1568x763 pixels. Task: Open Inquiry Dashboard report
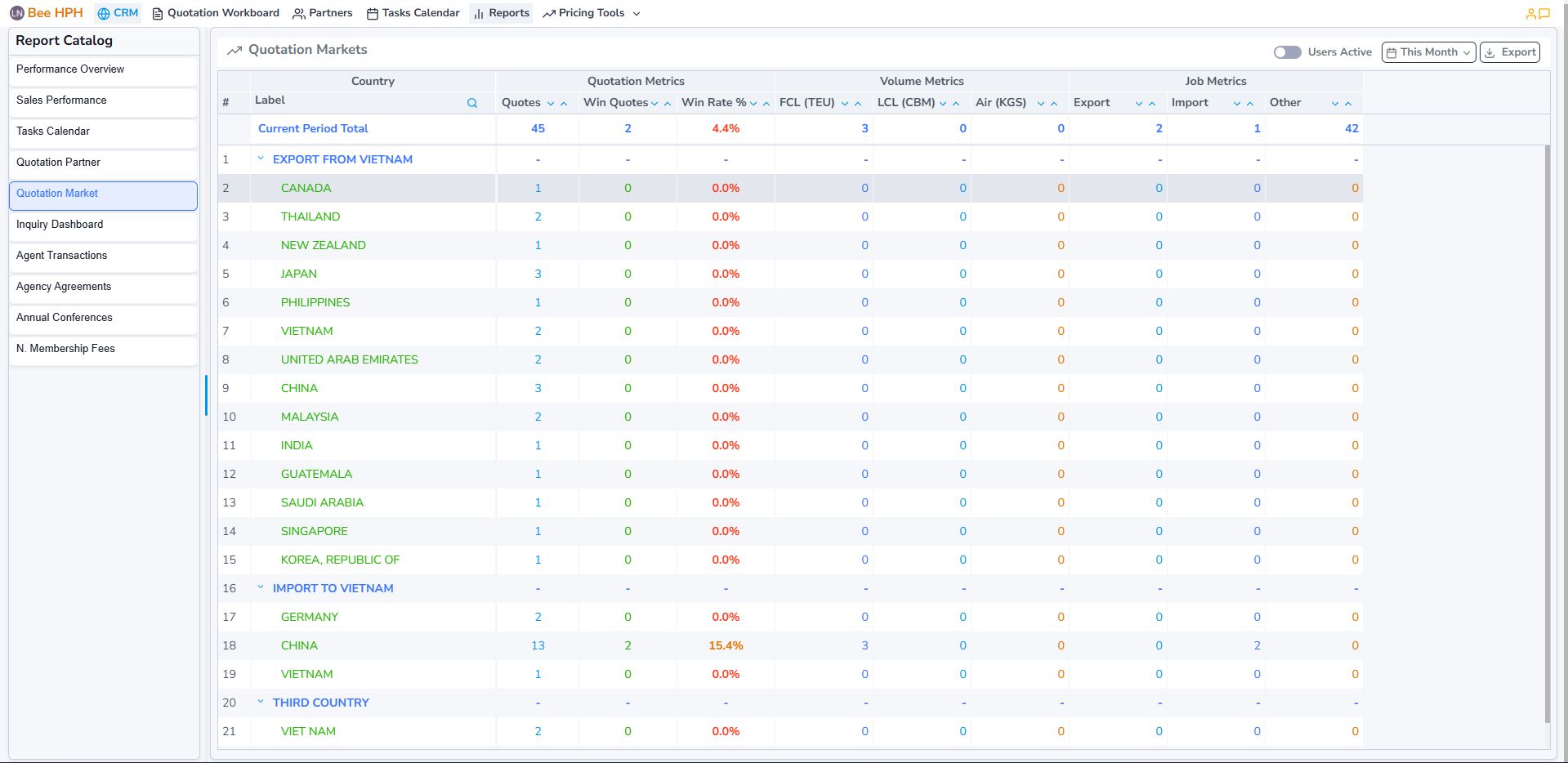[60, 225]
